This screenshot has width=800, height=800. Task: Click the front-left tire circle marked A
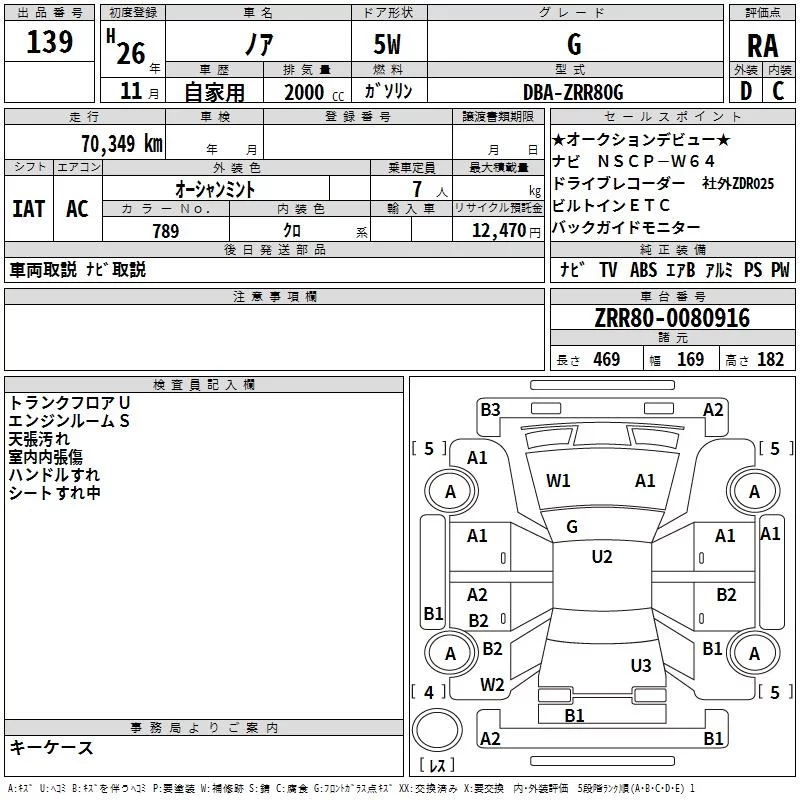tap(451, 491)
